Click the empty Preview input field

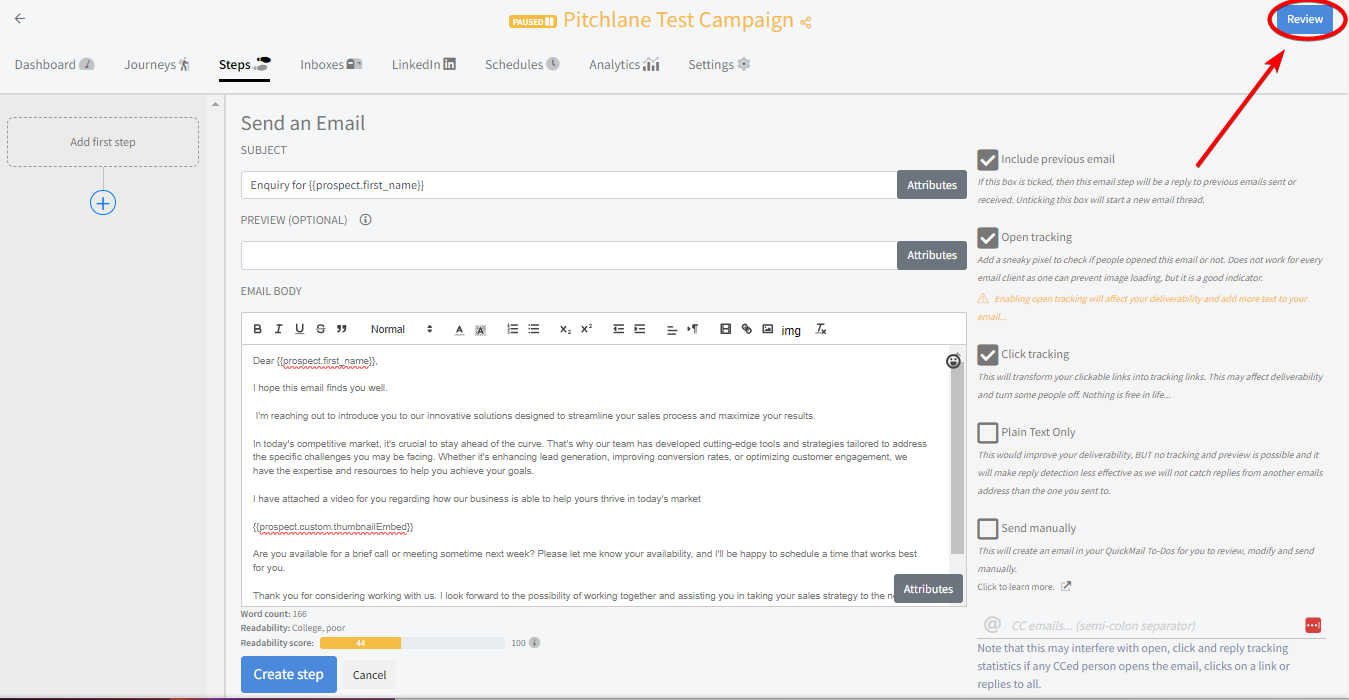pos(569,255)
